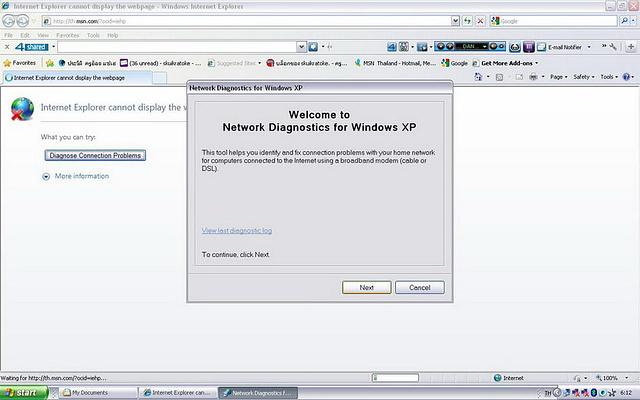Open the MSN Thailand - Hotmail favorite link
This screenshot has height=400, width=640.
(x=395, y=63)
